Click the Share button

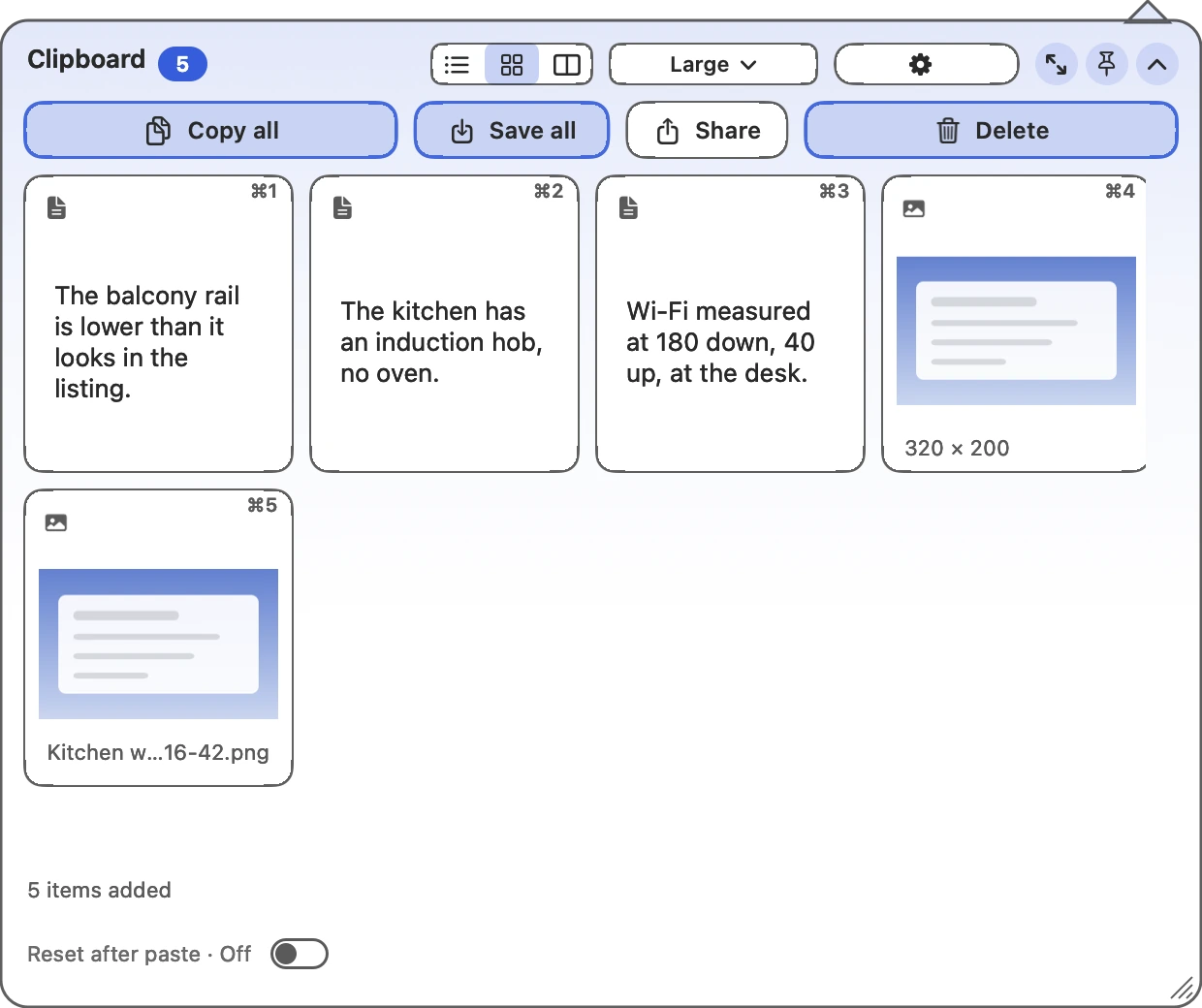707,130
